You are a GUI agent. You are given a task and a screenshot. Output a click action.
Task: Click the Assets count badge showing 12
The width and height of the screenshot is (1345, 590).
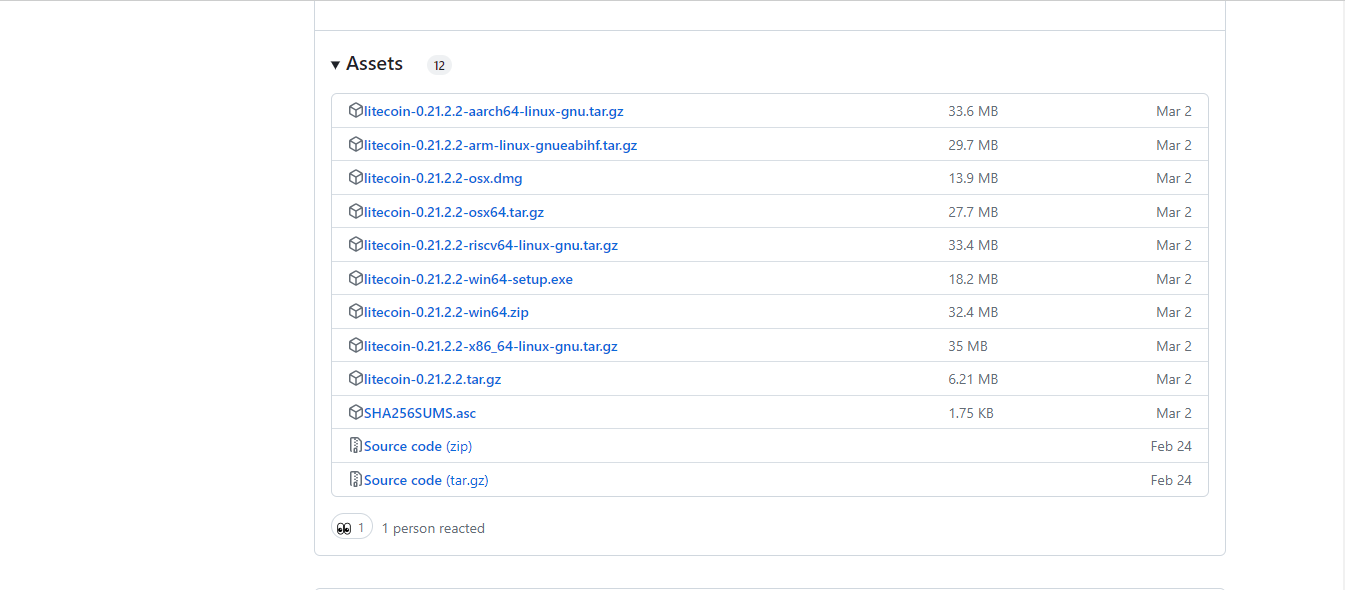coord(439,65)
